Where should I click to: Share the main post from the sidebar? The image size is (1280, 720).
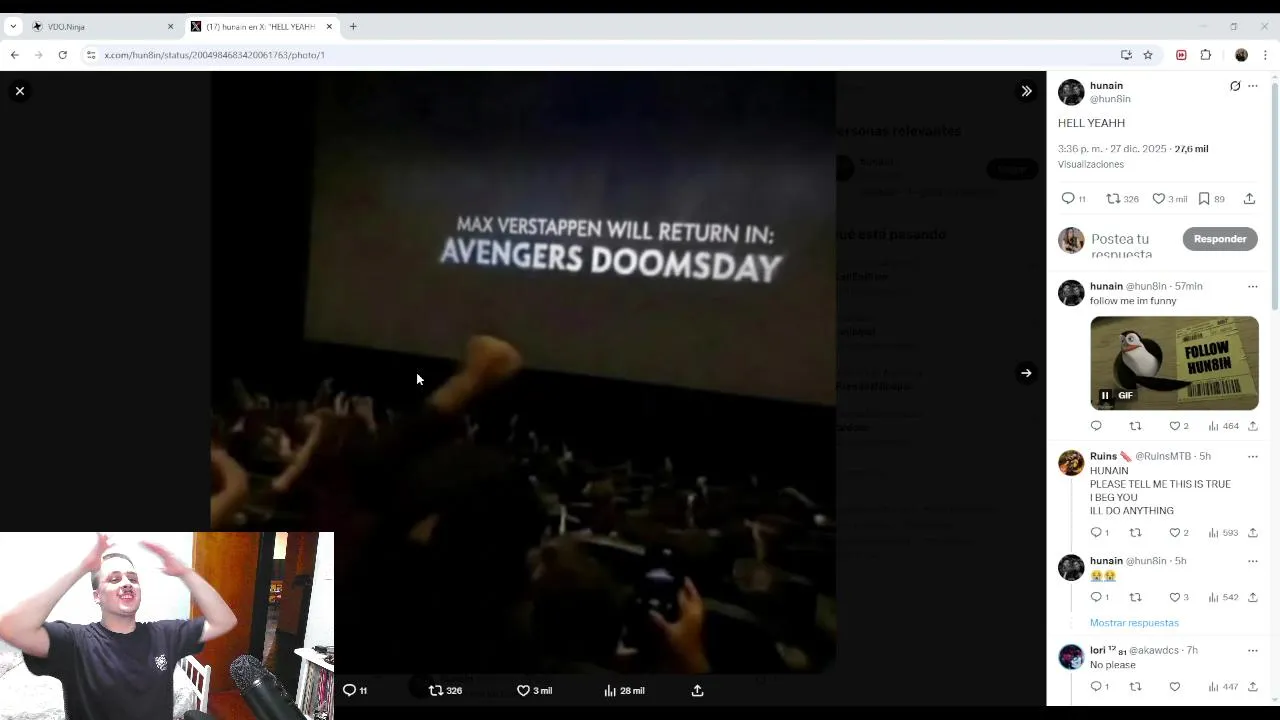tap(1249, 199)
